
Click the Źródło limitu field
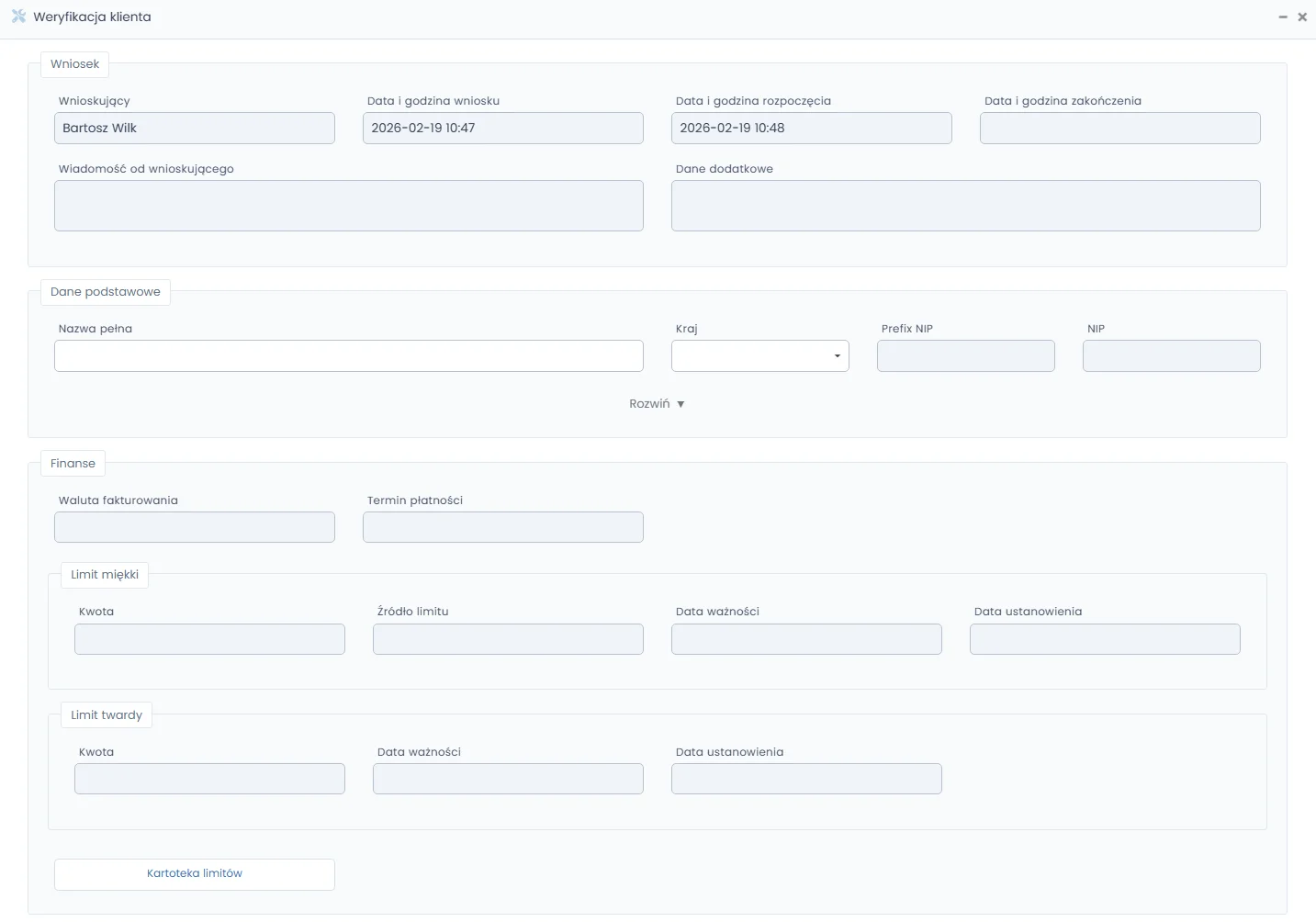(508, 640)
